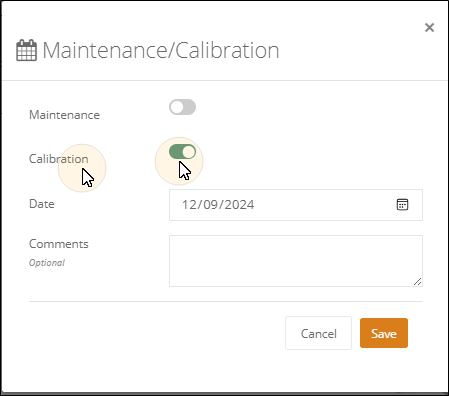The height and width of the screenshot is (396, 449).
Task: Click the Maintenance label
Action: click(x=64, y=115)
